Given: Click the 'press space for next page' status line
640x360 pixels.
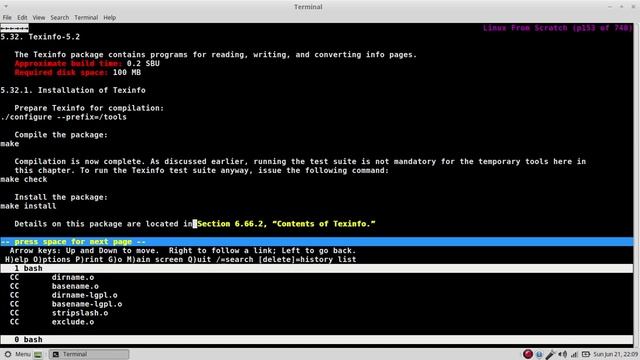Looking at the screenshot, I should point(317,242).
